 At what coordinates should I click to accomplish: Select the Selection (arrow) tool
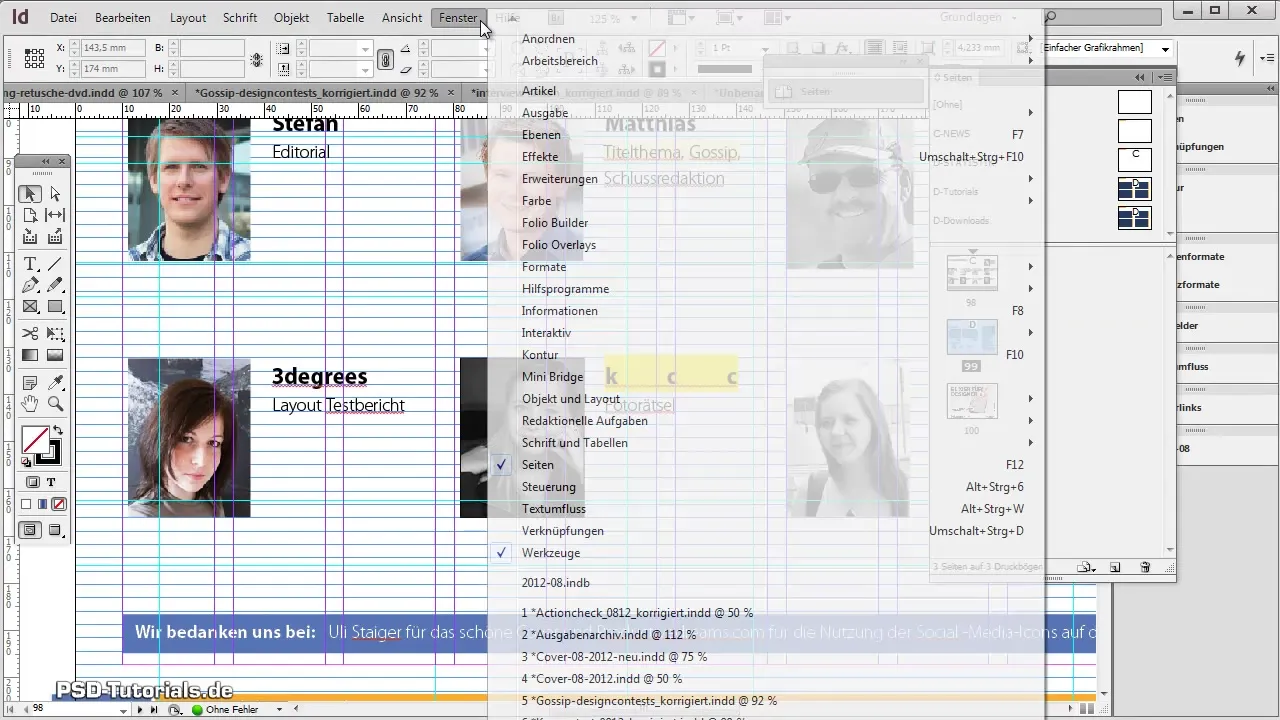(30, 194)
